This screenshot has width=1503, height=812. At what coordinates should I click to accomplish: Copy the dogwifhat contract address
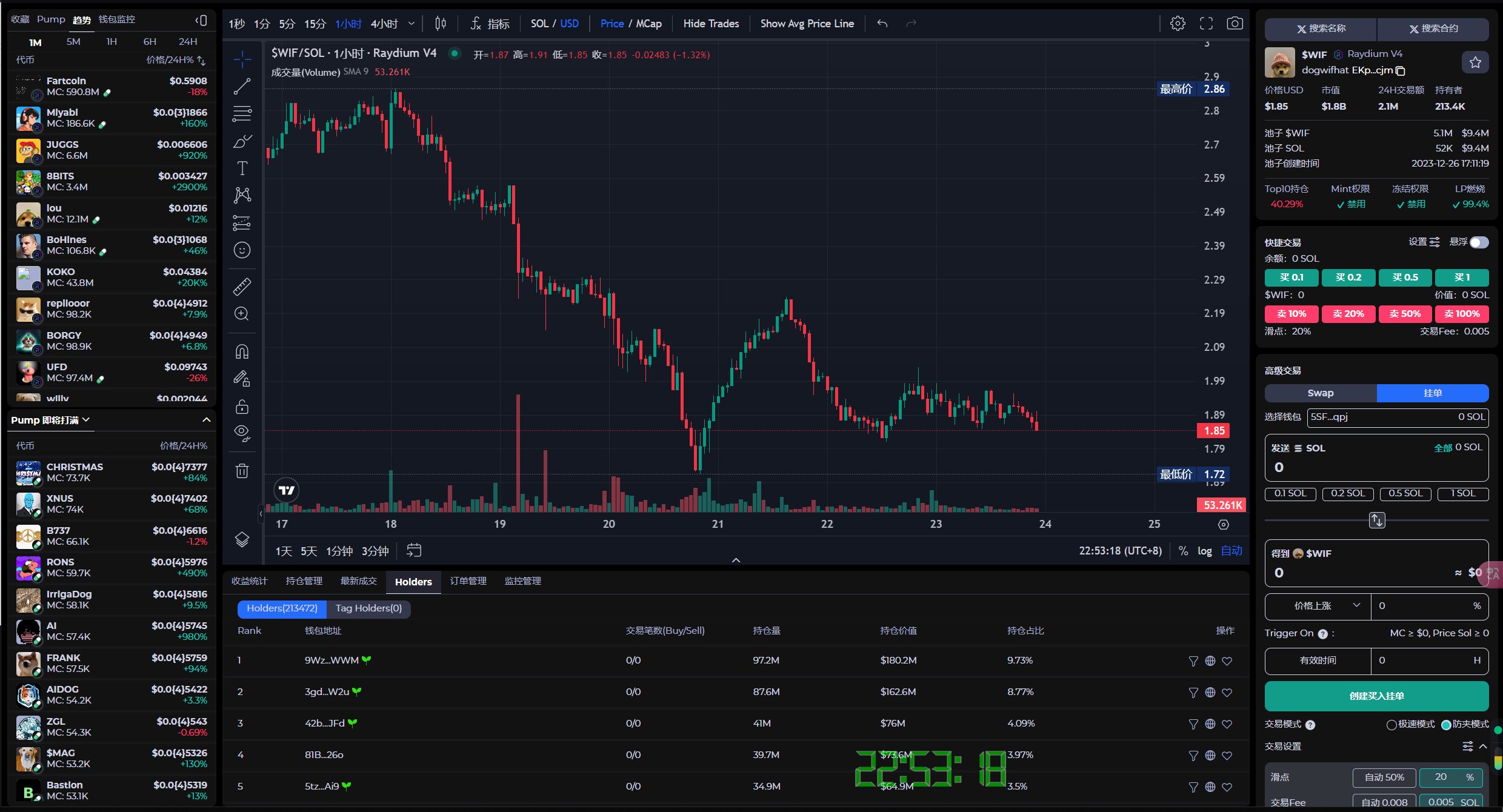pyautogui.click(x=1400, y=71)
